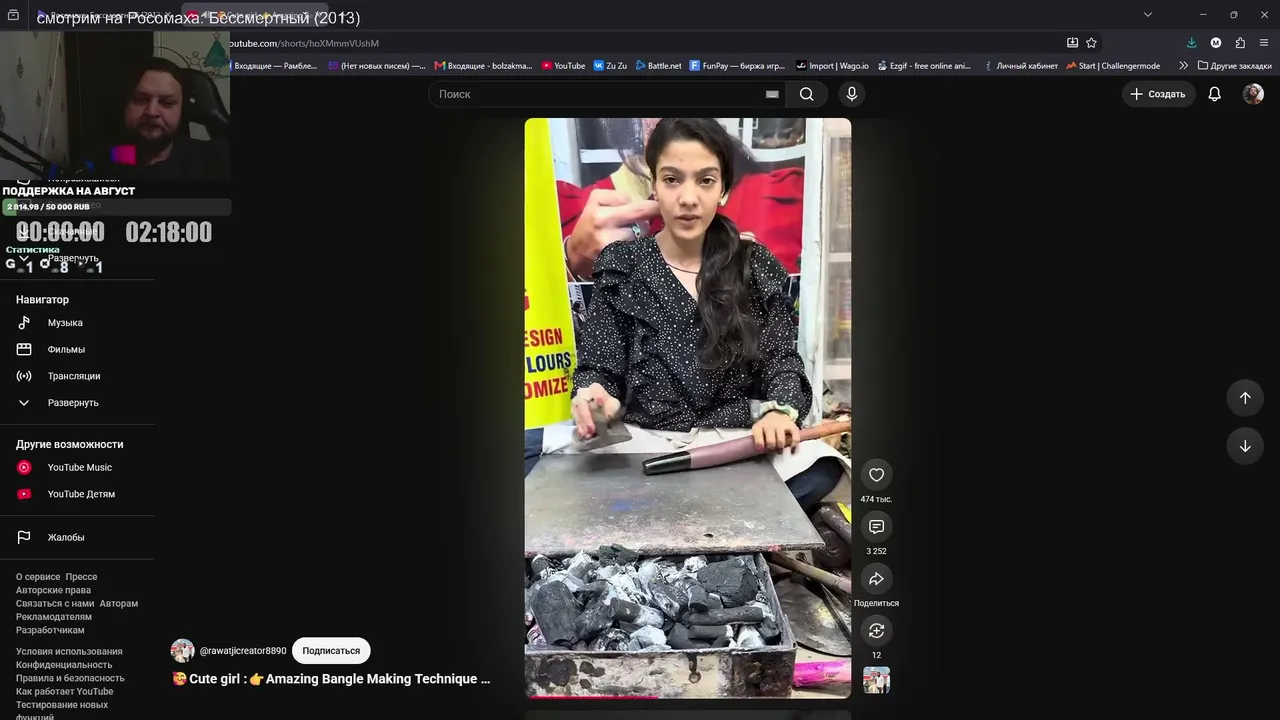Open the FunPay bookmark
Image resolution: width=1280 pixels, height=720 pixels.
click(x=737, y=66)
